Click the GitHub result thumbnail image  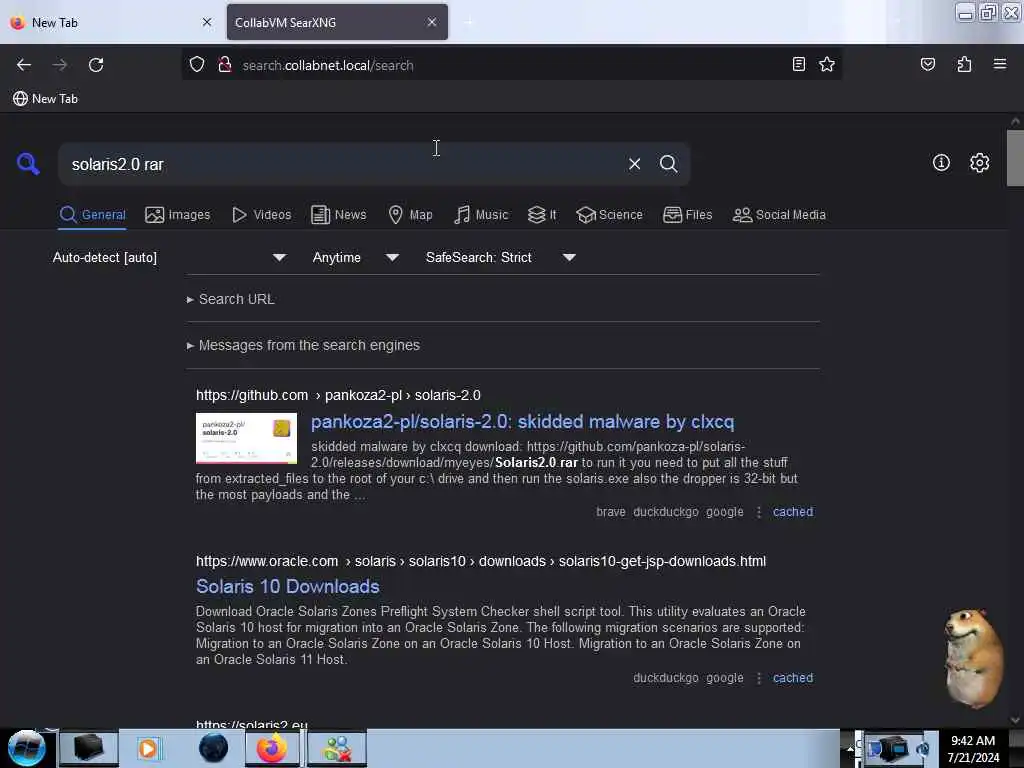tap(246, 438)
